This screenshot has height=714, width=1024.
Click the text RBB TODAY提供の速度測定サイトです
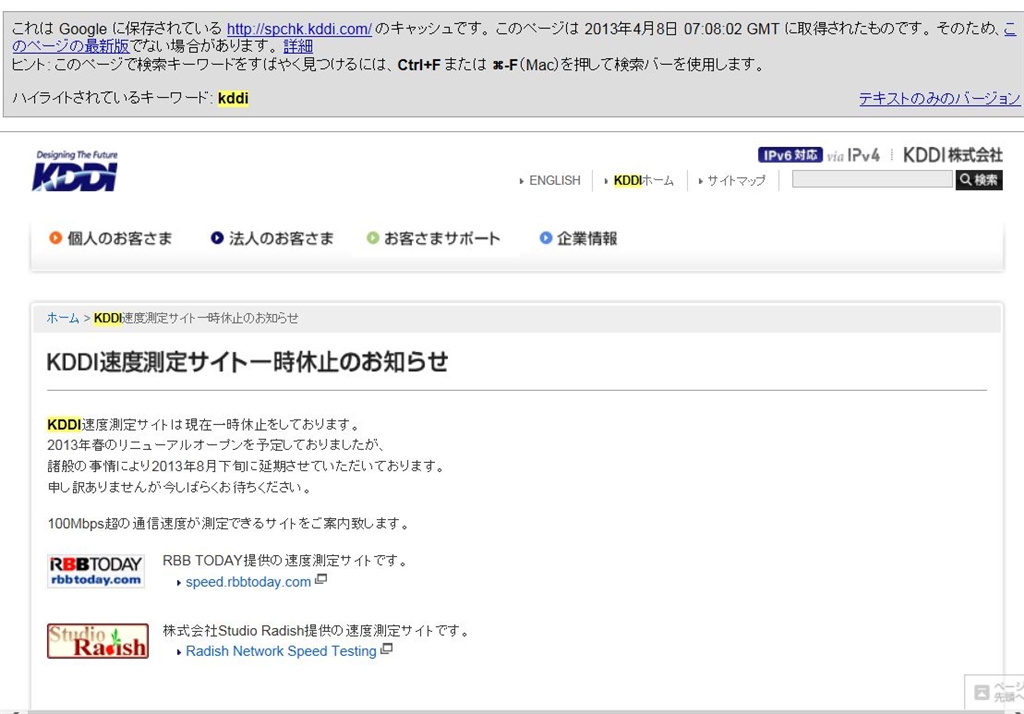pyautogui.click(x=284, y=560)
